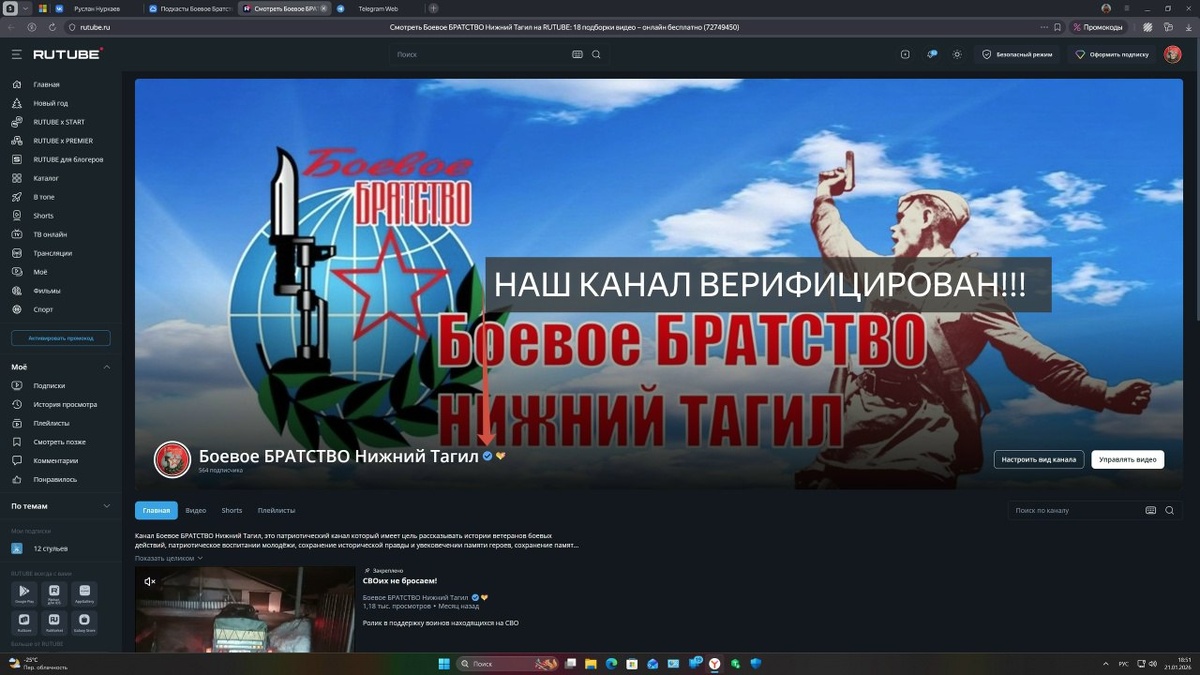Click the magnifier icon in top search bar
1200x675 pixels.
596,54
